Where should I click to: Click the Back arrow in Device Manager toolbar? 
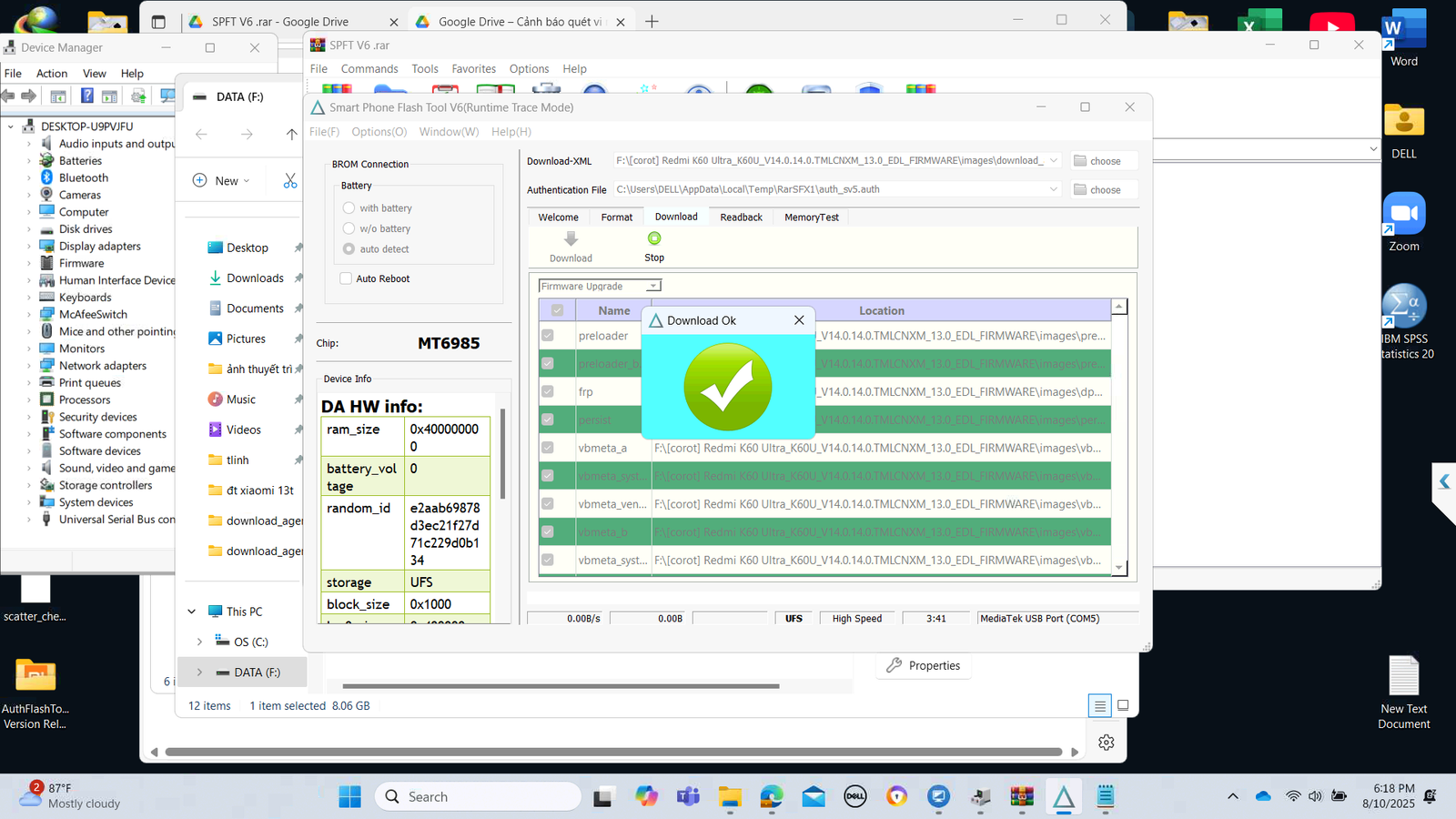(x=8, y=96)
